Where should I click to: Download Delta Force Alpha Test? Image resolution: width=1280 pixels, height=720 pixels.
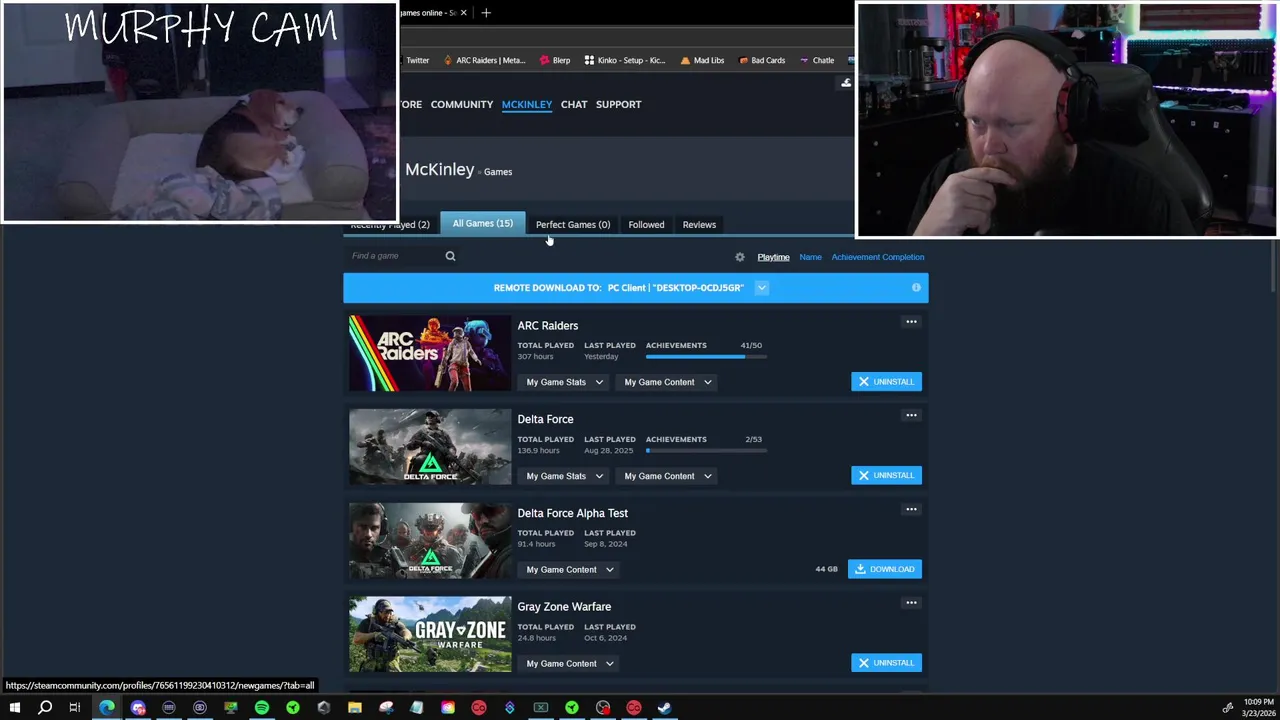point(884,569)
